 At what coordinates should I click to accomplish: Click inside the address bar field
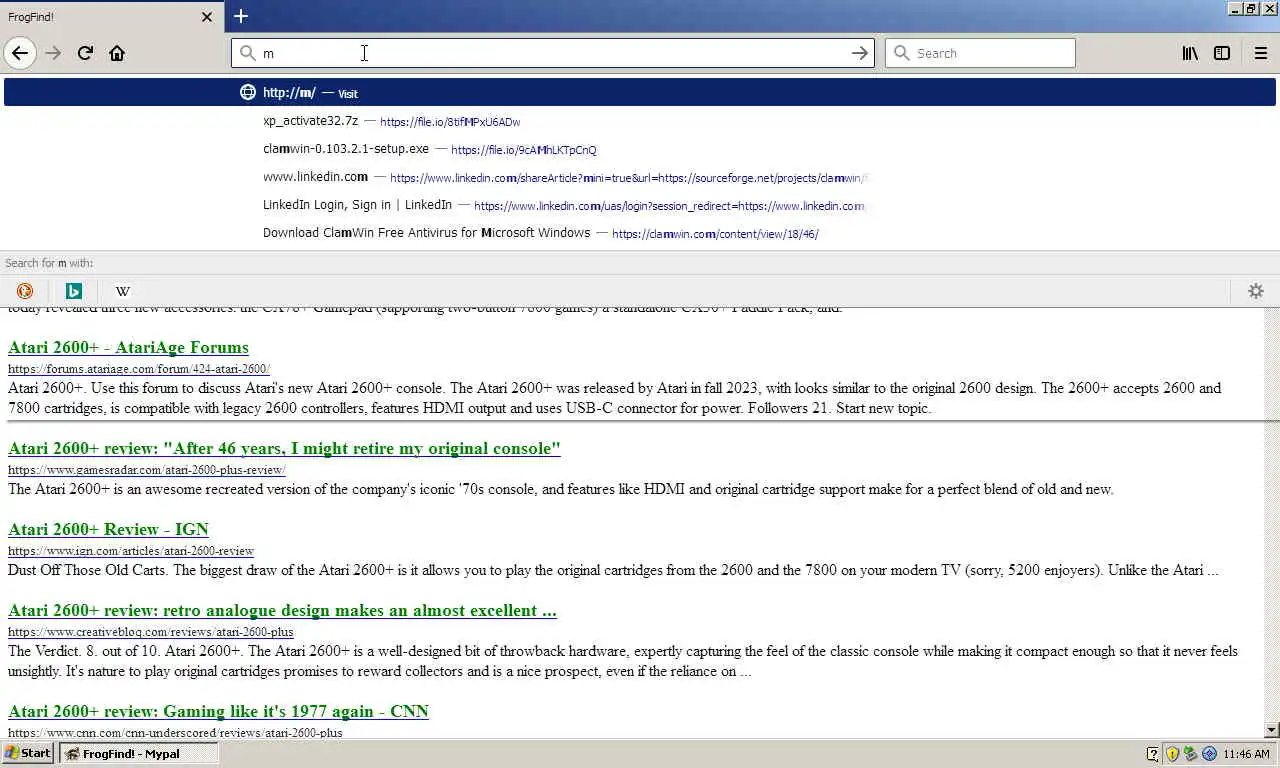coord(553,53)
